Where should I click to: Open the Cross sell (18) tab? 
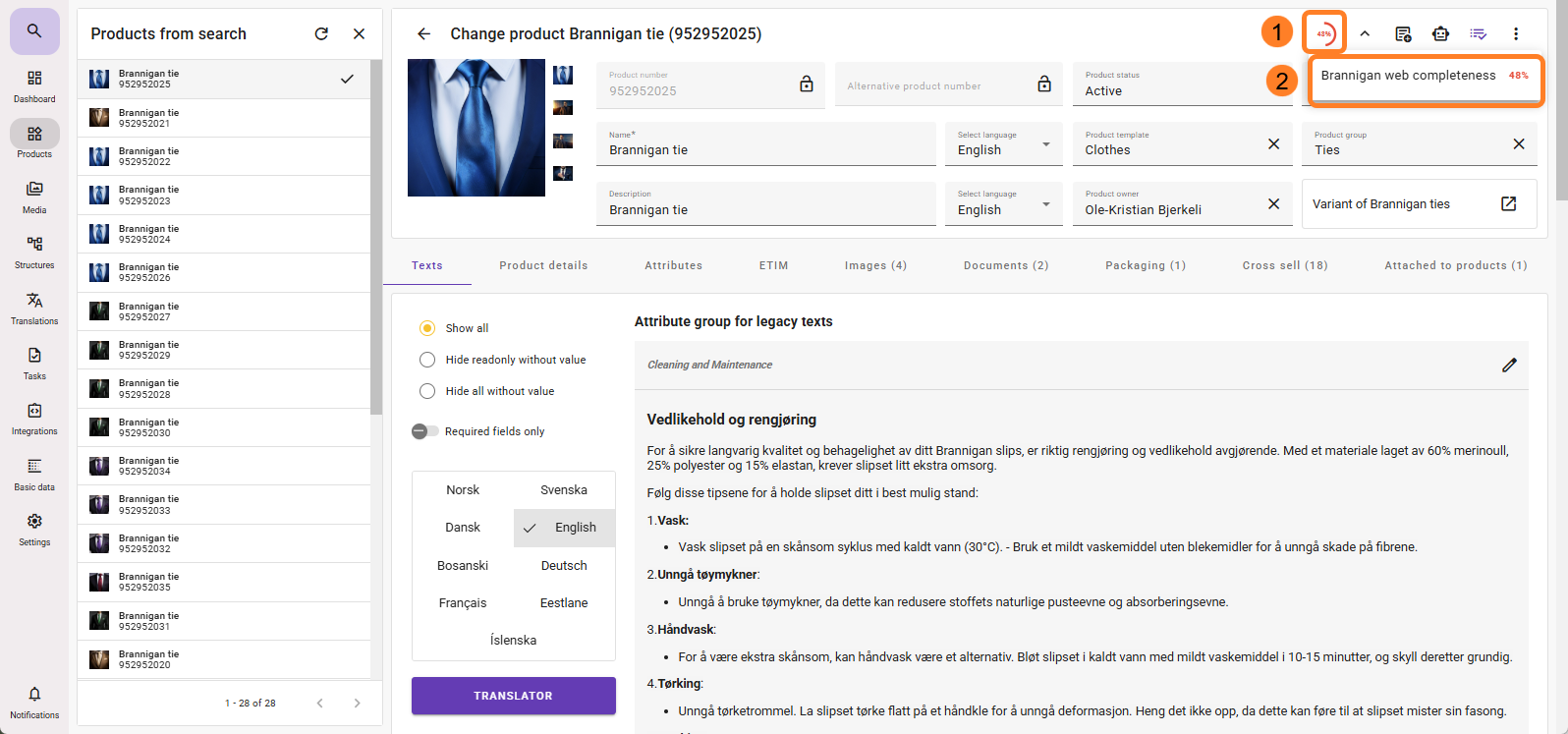point(1284,265)
